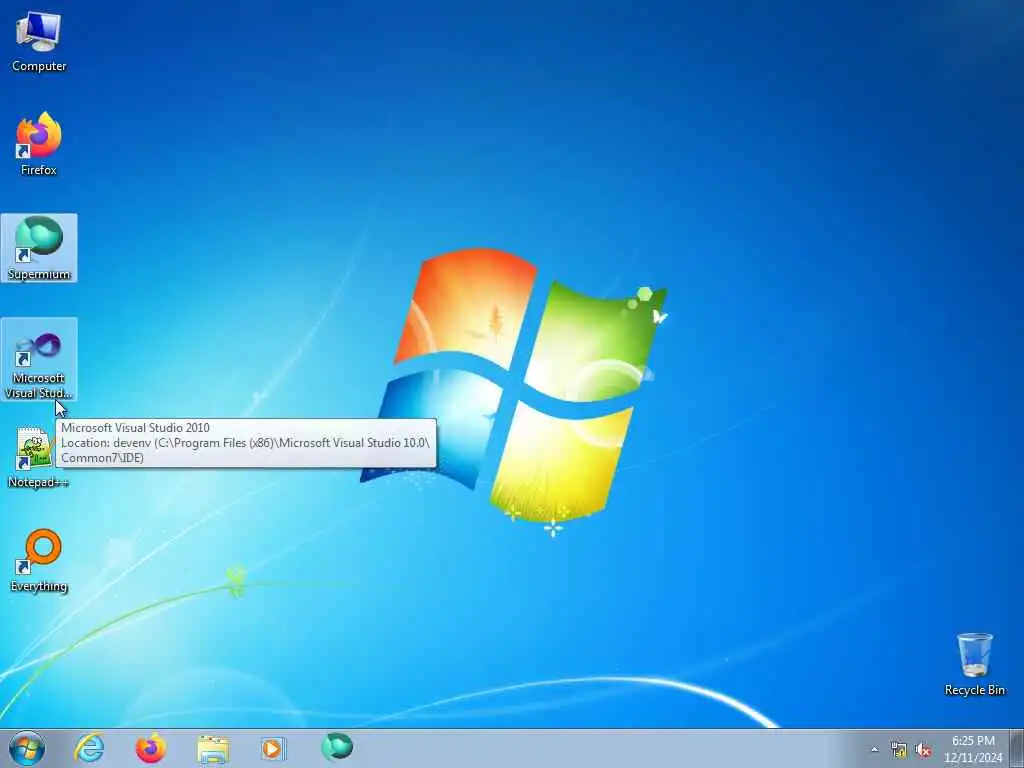Click the 'Recycle Bin' label text
The height and width of the screenshot is (768, 1024).
point(974,690)
